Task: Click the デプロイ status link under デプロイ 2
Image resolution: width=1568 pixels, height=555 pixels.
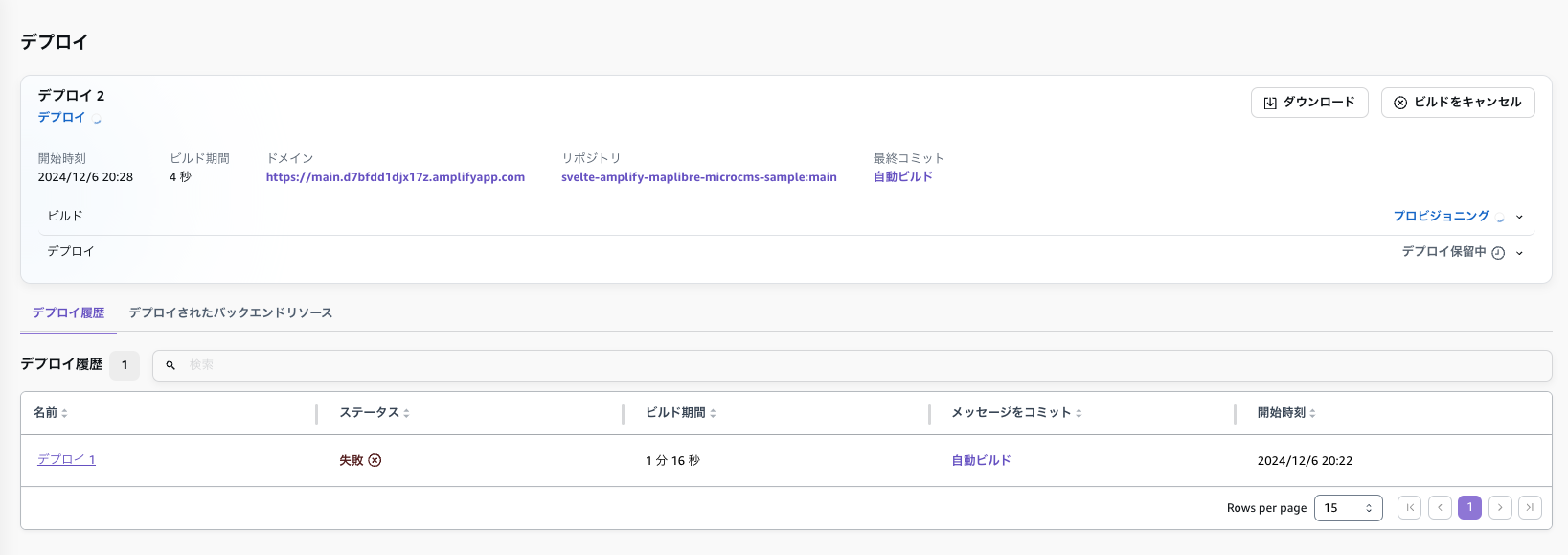Action: point(61,118)
